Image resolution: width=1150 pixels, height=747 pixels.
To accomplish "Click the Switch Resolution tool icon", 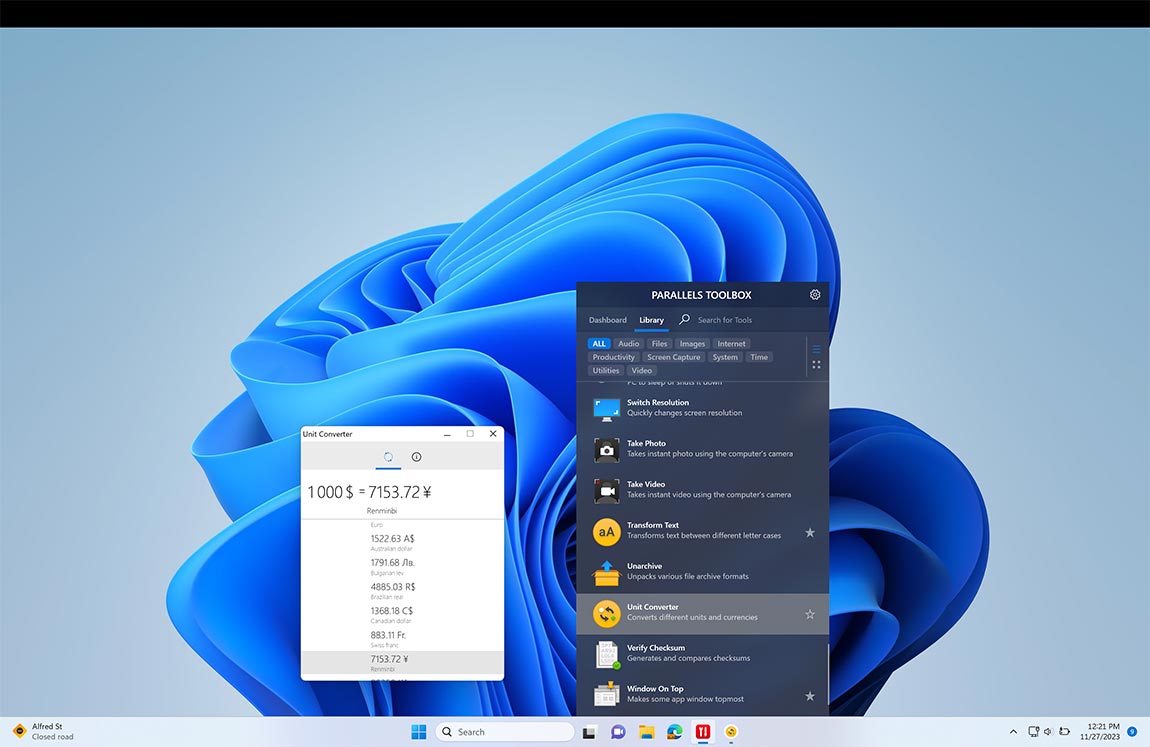I will point(606,408).
